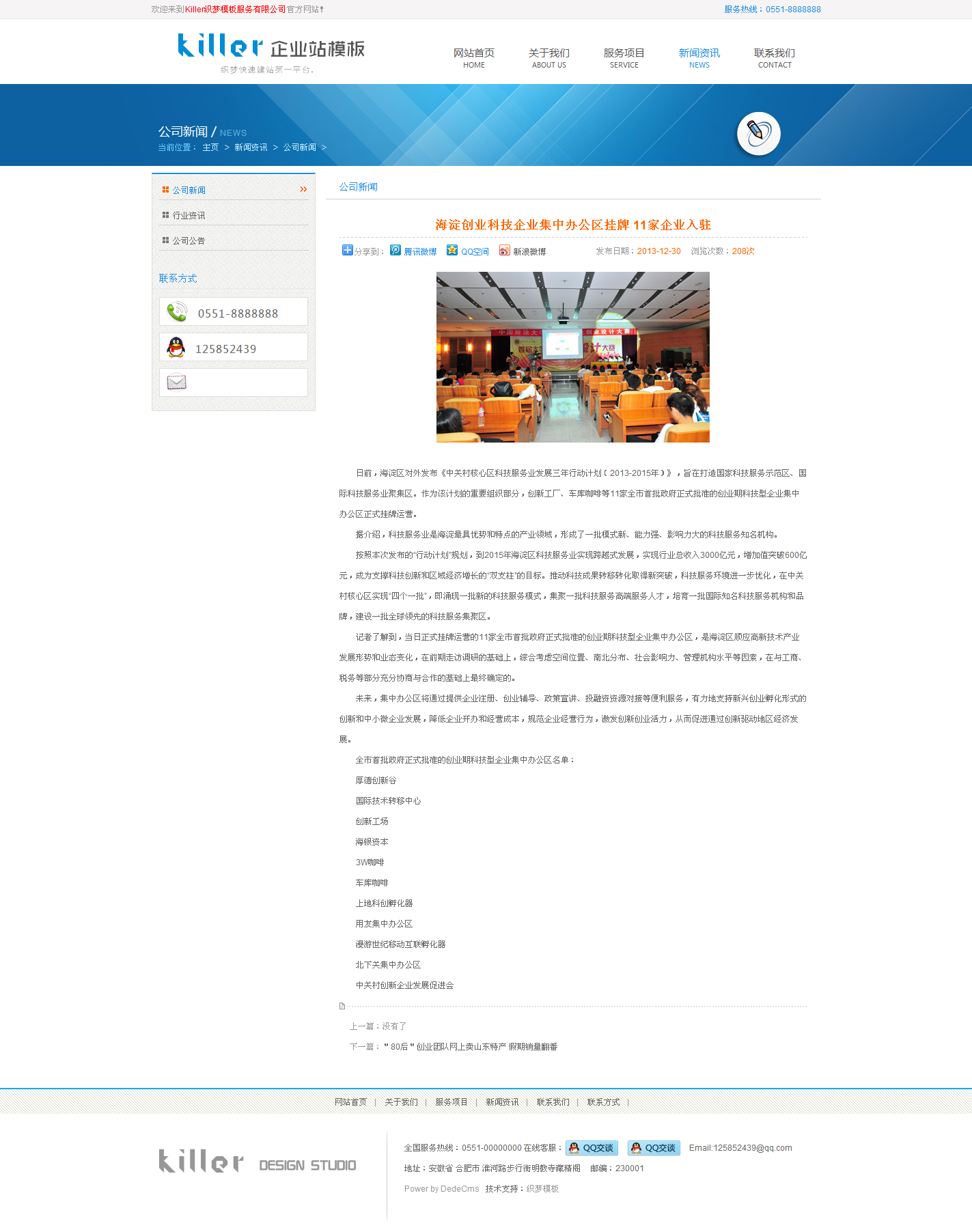Open first QQ交谈 chat button in footer
The width and height of the screenshot is (972, 1232).
(592, 1148)
